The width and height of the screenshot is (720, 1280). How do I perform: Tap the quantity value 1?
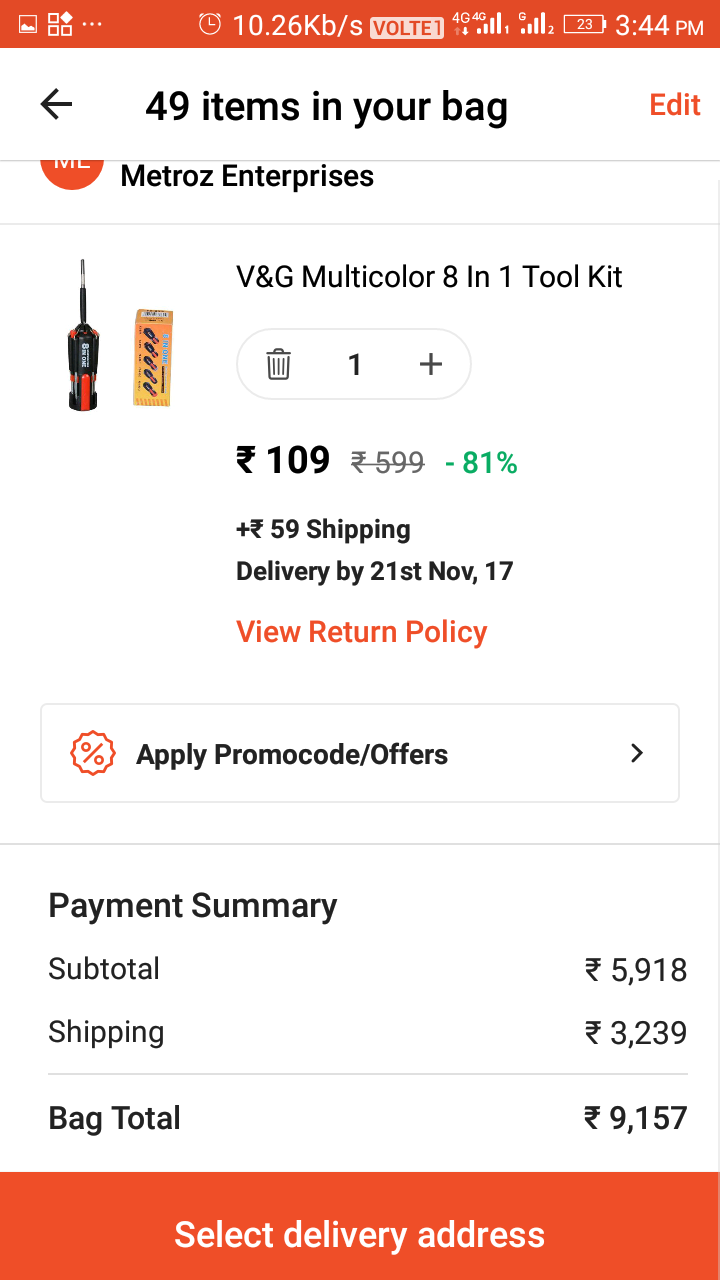[354, 365]
